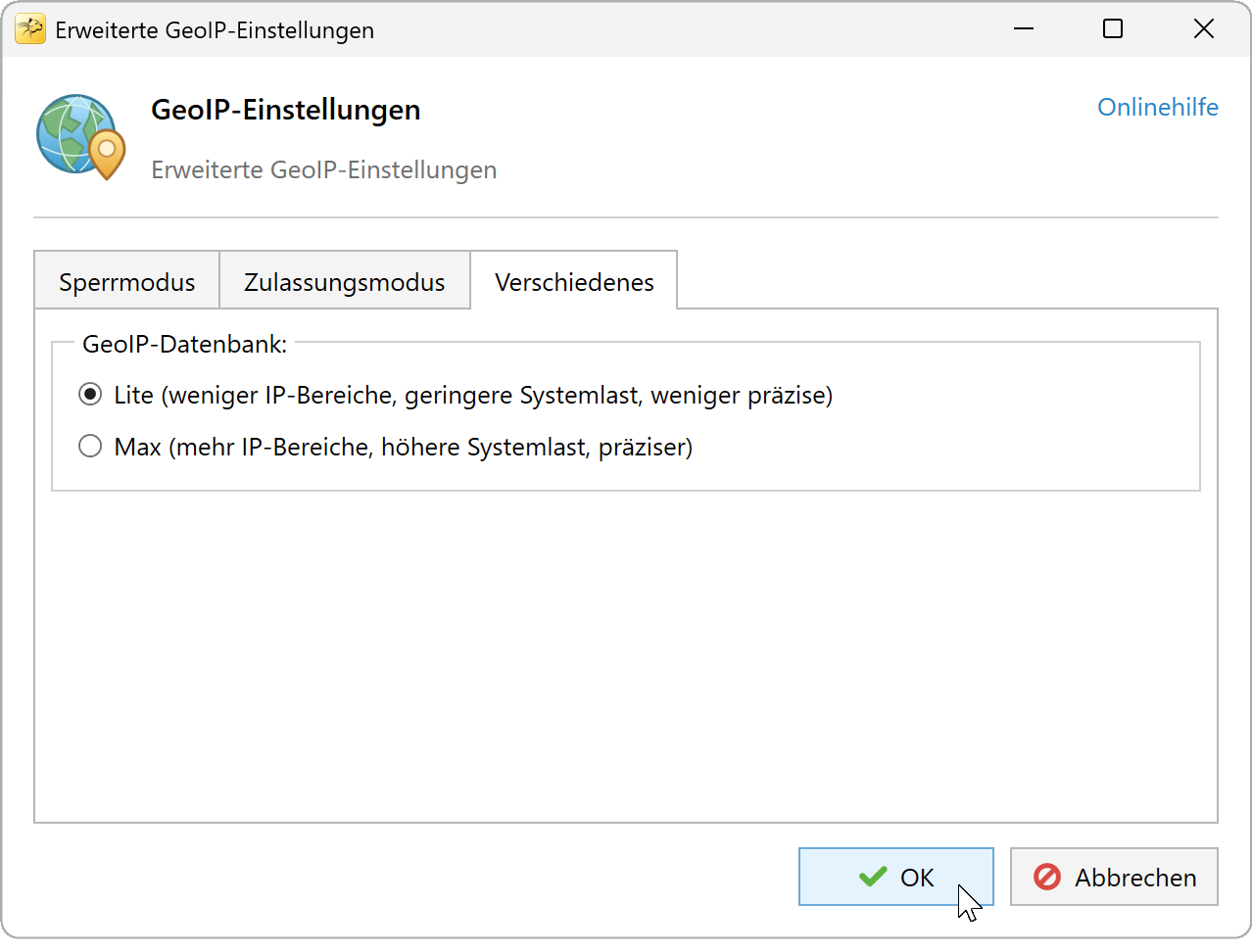
Task: Open the Verschiedenes tab
Action: [x=574, y=281]
